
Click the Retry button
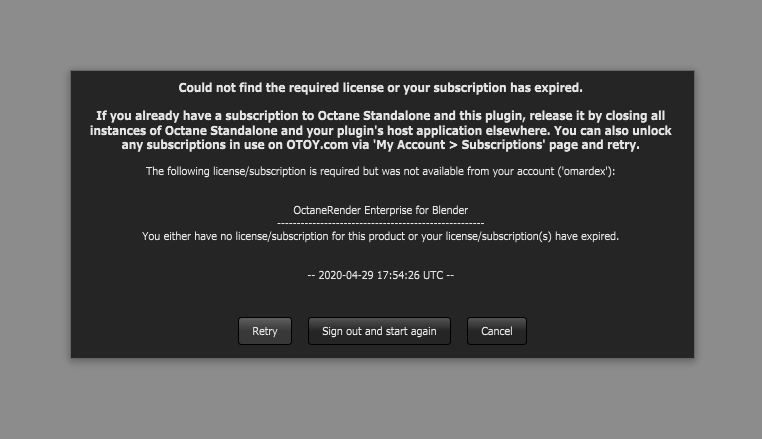pyautogui.click(x=265, y=331)
